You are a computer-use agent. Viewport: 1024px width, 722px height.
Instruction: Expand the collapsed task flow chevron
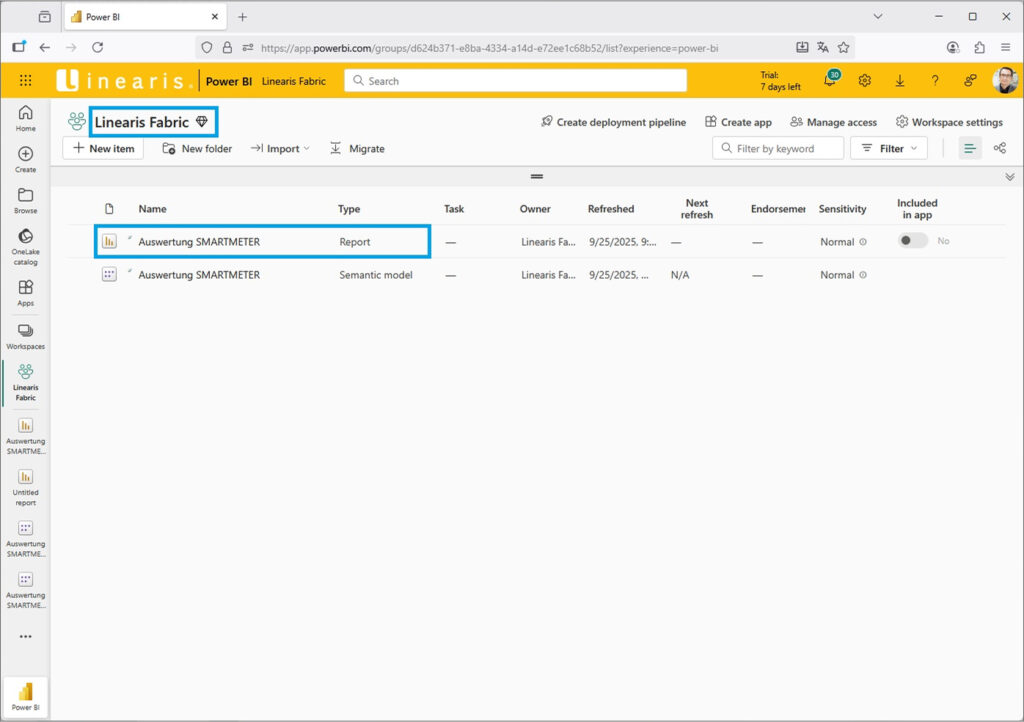[x=1010, y=177]
